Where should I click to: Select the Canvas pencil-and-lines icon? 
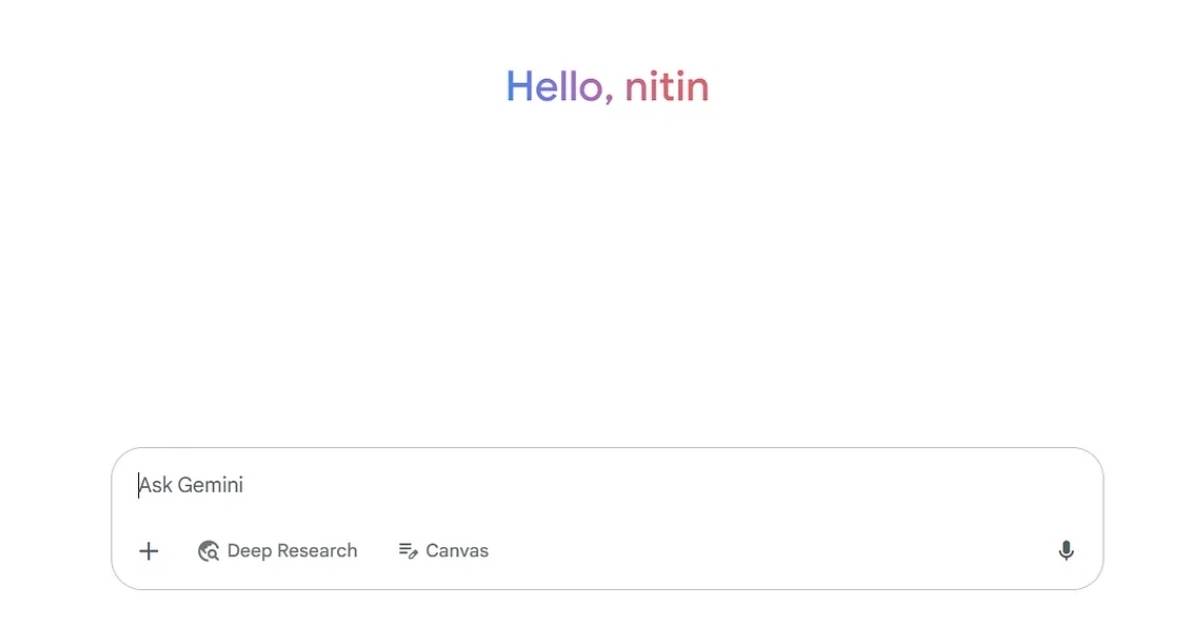tap(408, 551)
